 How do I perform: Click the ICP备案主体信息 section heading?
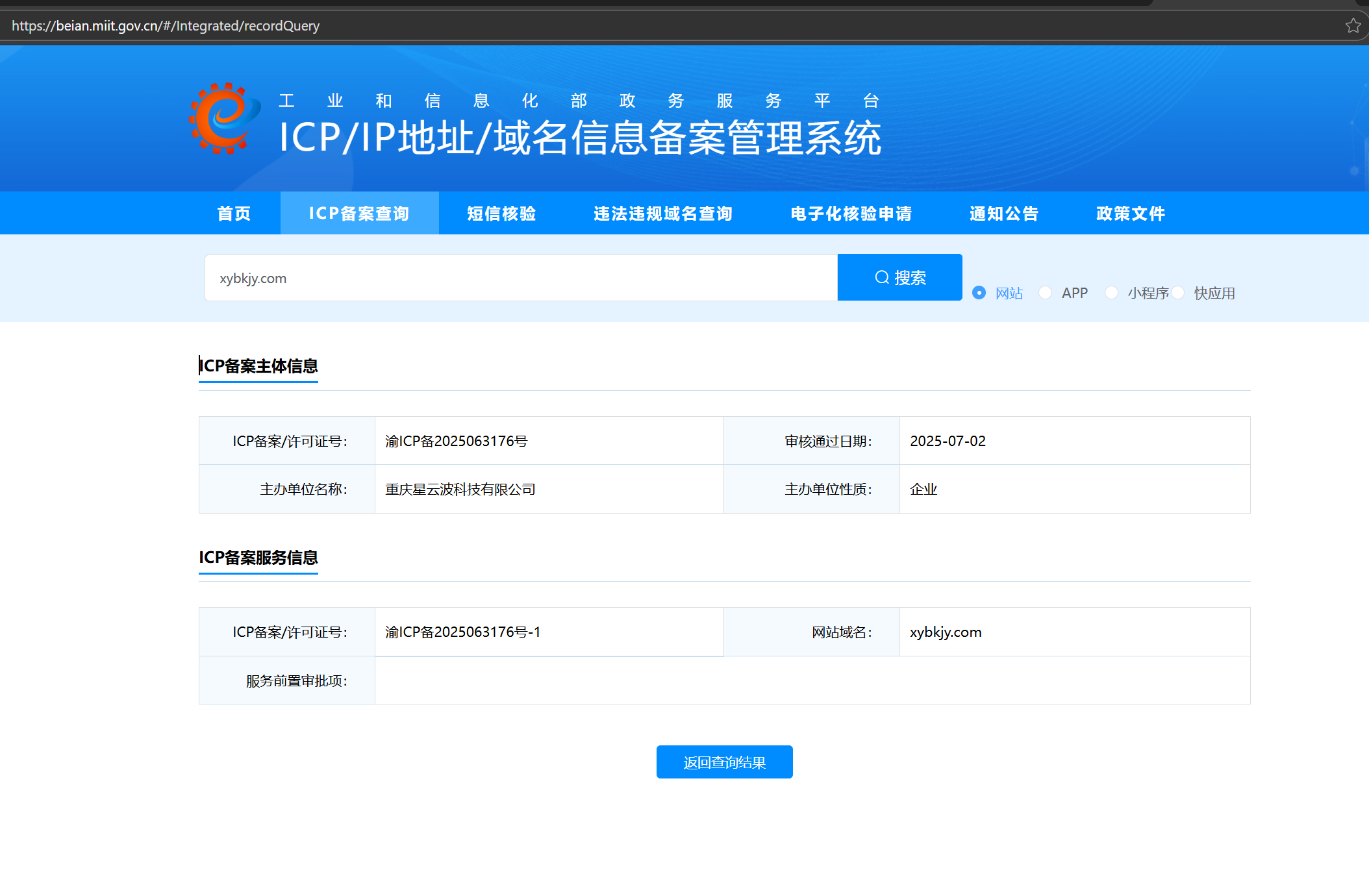coord(258,366)
